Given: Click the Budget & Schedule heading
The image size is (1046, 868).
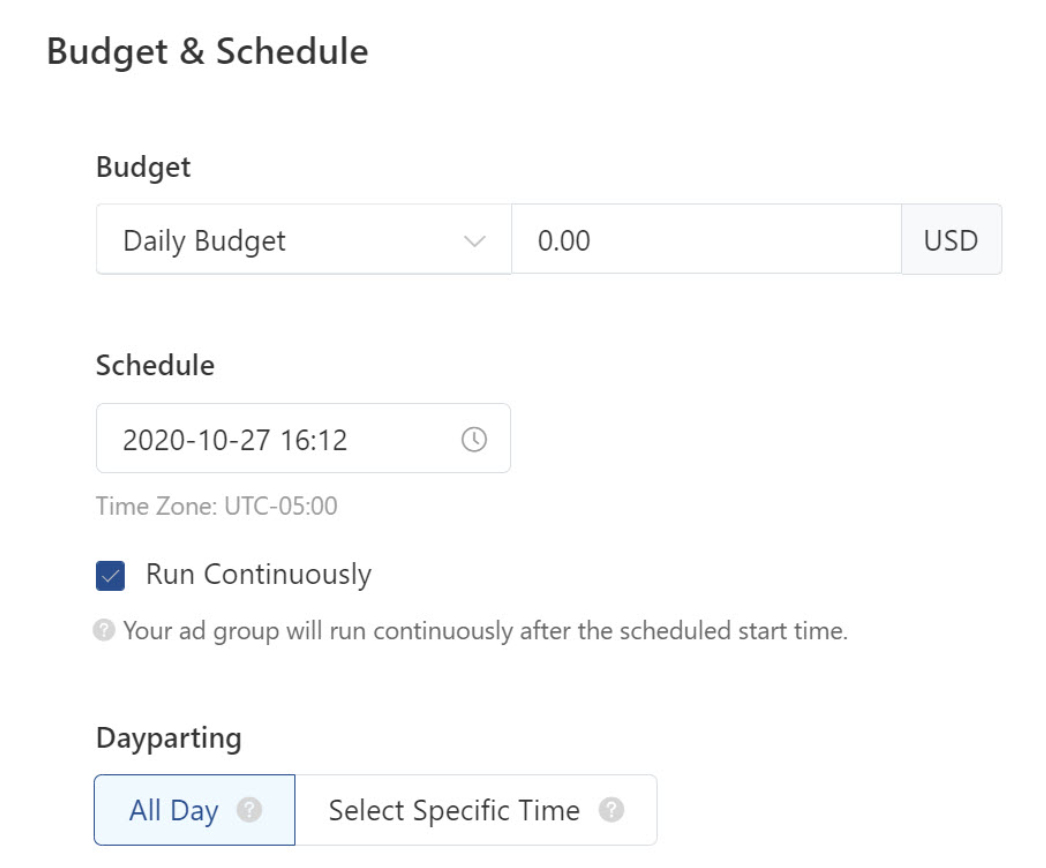Looking at the screenshot, I should pos(207,51).
